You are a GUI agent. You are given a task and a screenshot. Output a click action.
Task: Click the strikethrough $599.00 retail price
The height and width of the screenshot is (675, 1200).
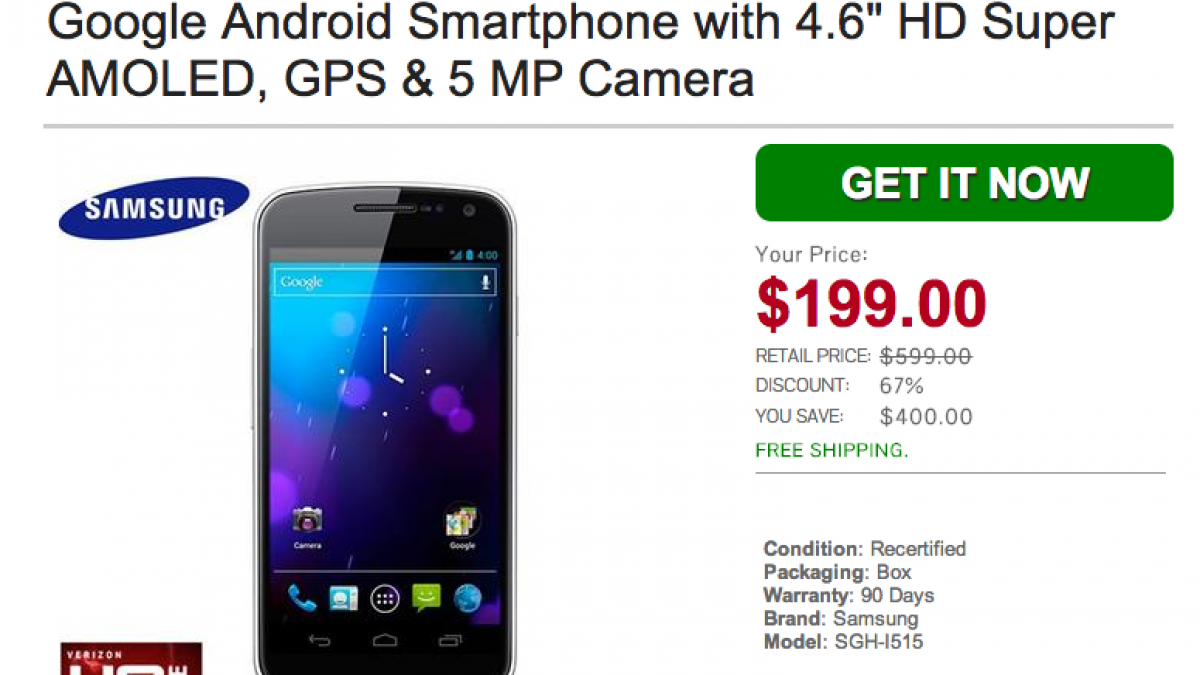point(926,356)
